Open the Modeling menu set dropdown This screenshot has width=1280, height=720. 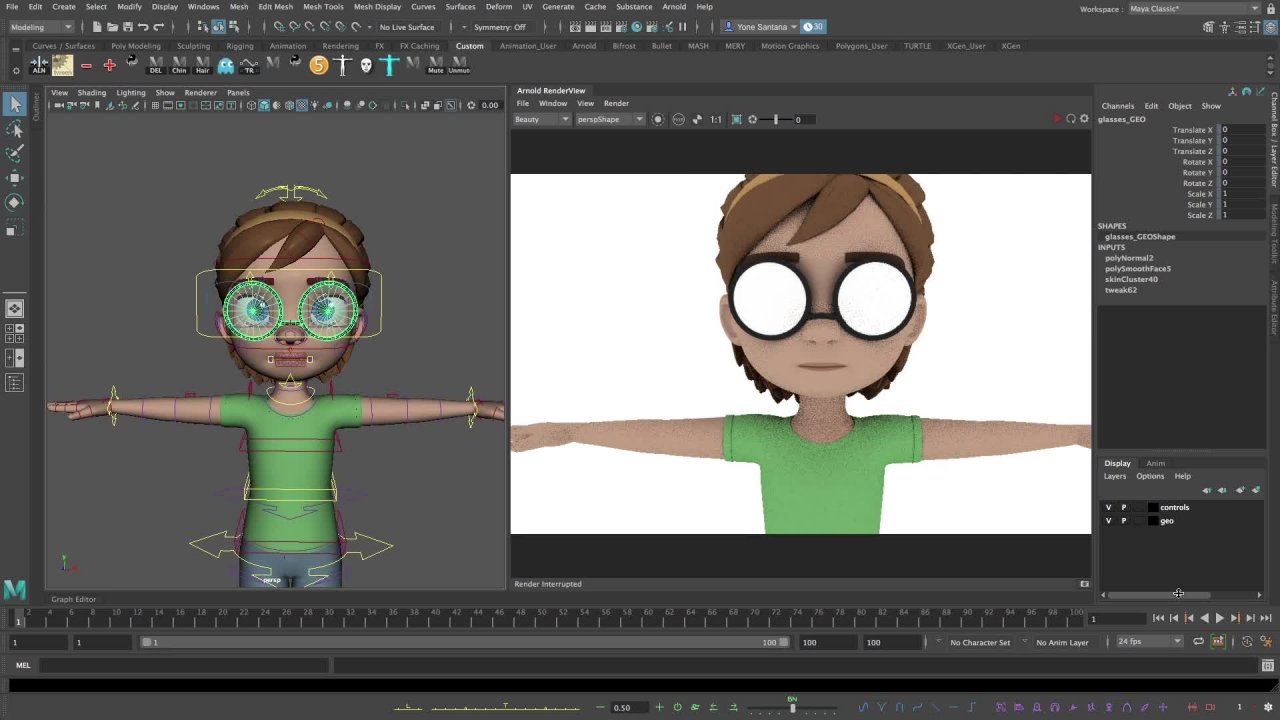(x=41, y=27)
